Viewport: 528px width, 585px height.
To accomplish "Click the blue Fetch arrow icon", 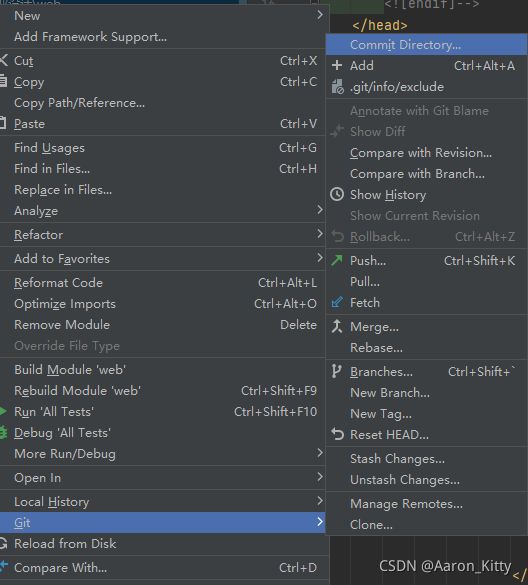I will [337, 302].
